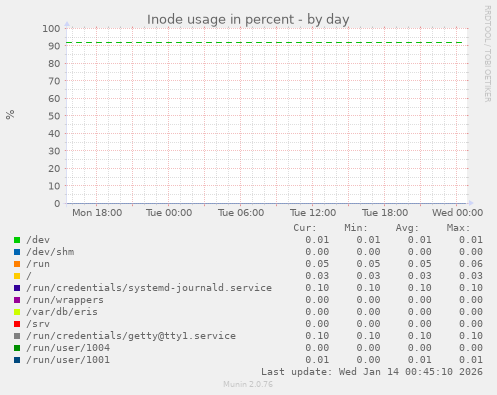
Task: Select the /run/user/1001 legend label
Action: 68,360
